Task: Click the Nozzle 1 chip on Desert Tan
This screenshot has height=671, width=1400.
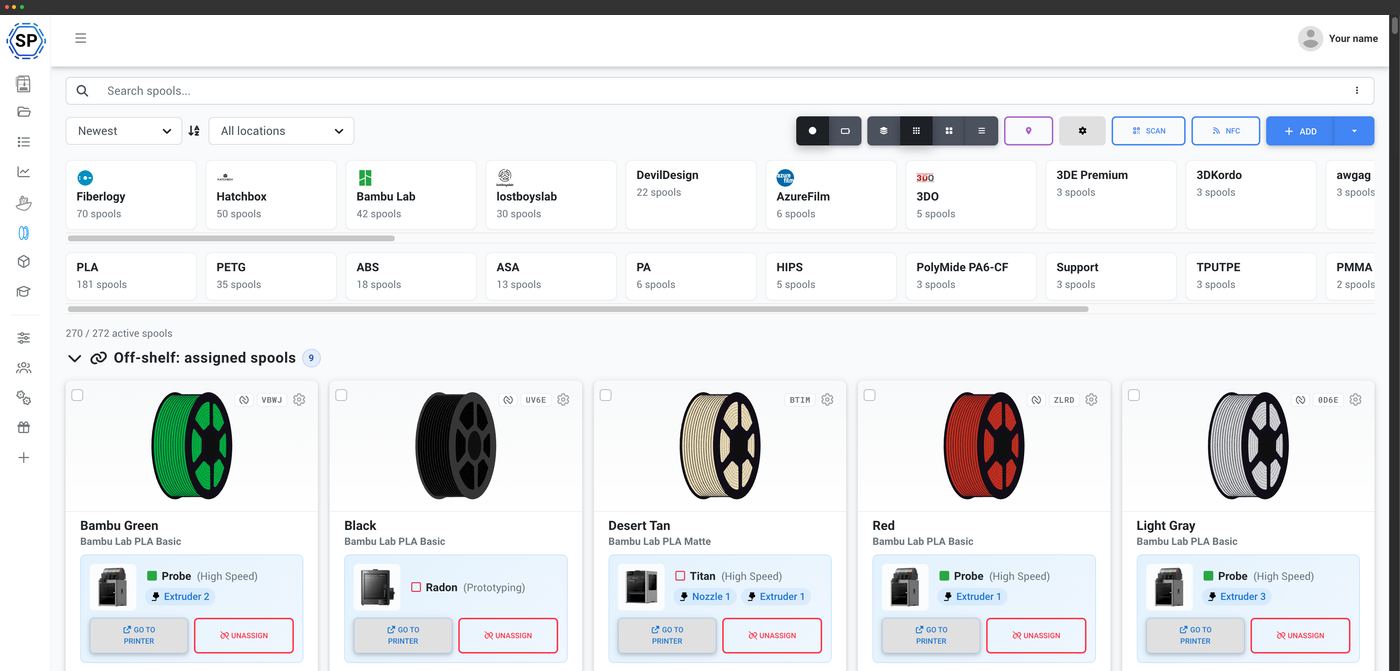Action: [x=706, y=596]
